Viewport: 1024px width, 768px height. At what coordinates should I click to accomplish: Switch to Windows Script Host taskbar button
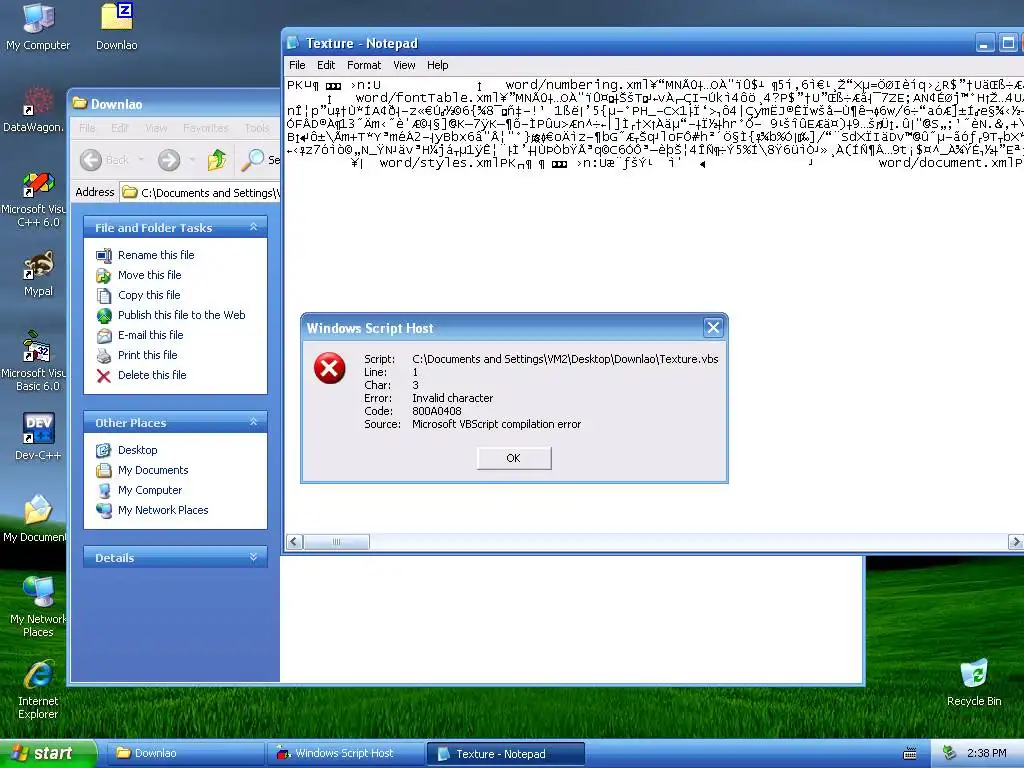(x=346, y=754)
